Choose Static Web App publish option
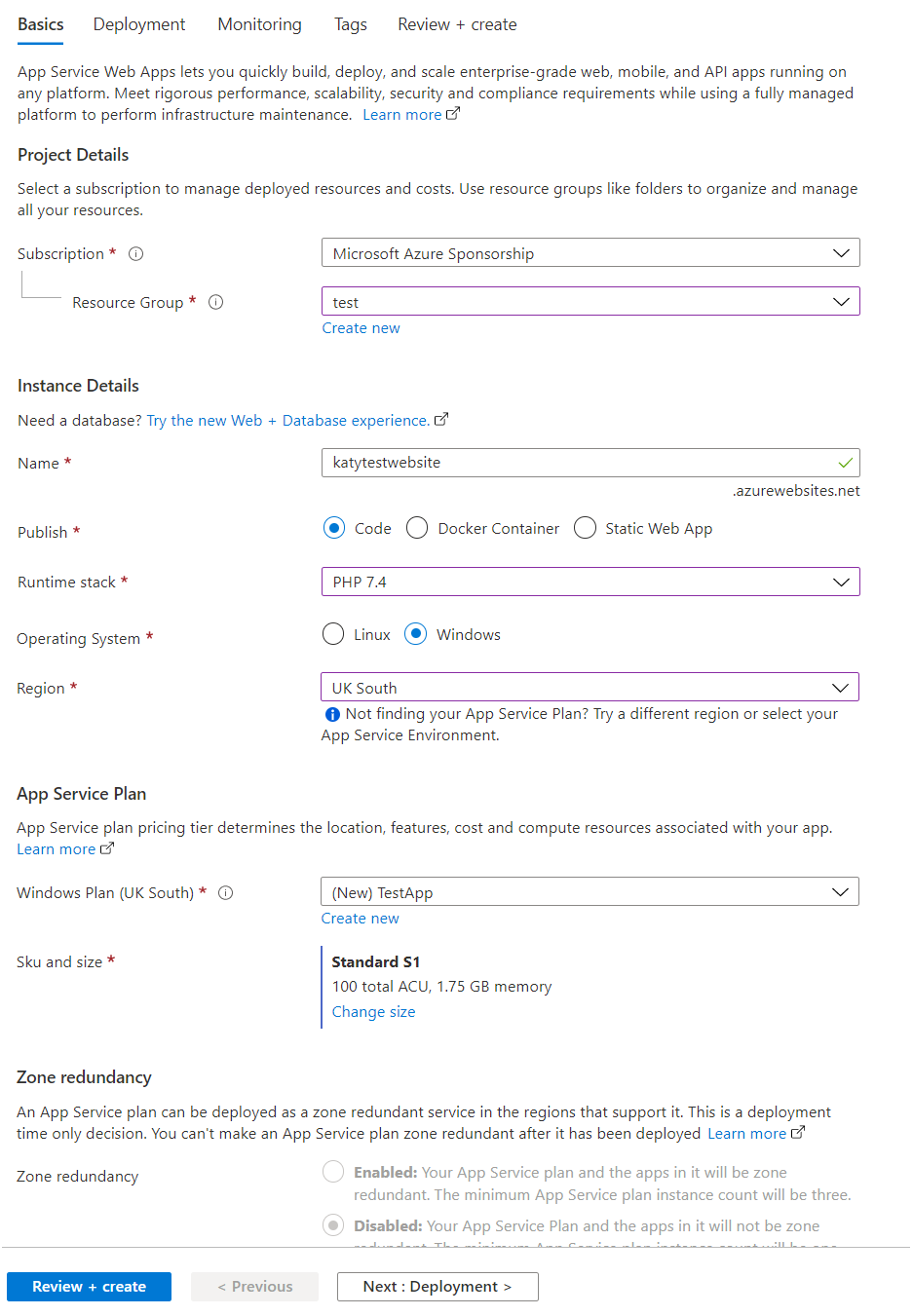Screen dimensions: 913x1316 click(585, 528)
